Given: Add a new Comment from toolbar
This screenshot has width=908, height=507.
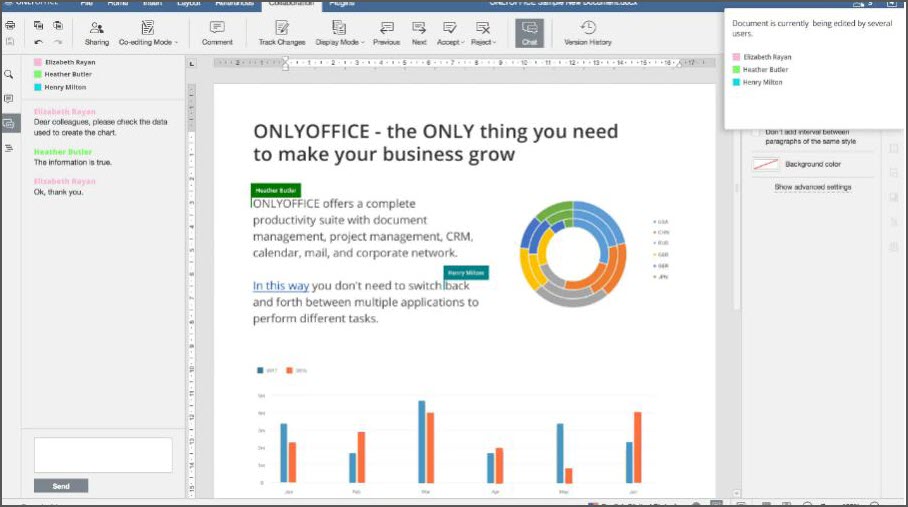Looking at the screenshot, I should pyautogui.click(x=217, y=32).
